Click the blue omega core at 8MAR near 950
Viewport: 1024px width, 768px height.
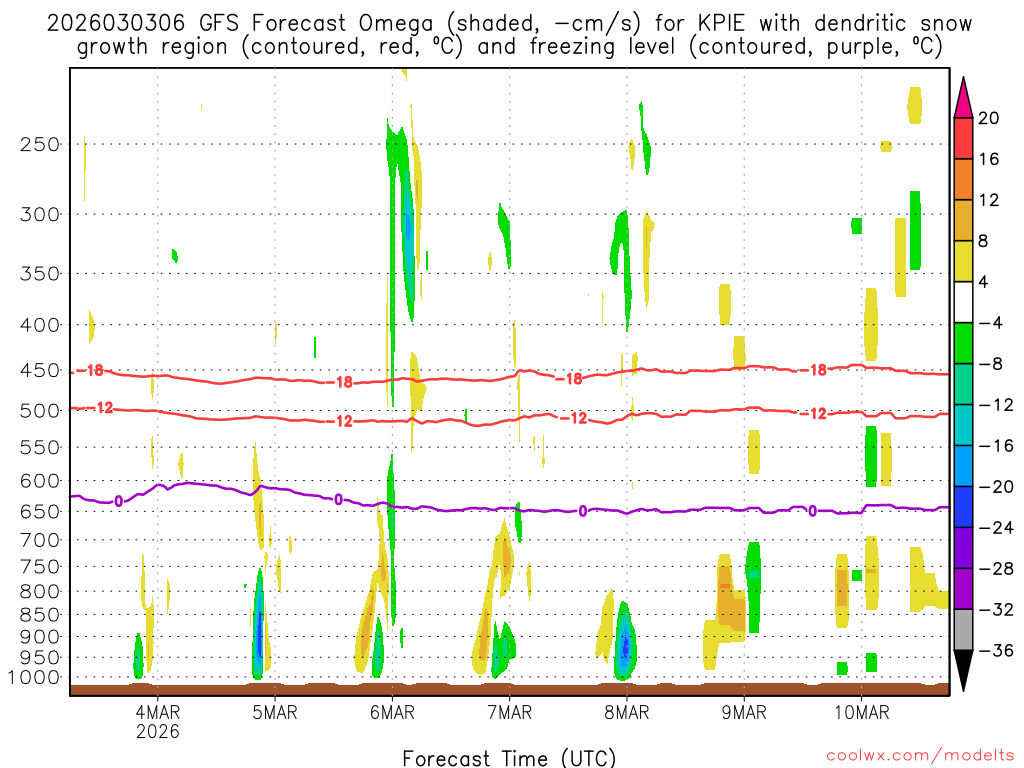pos(625,647)
